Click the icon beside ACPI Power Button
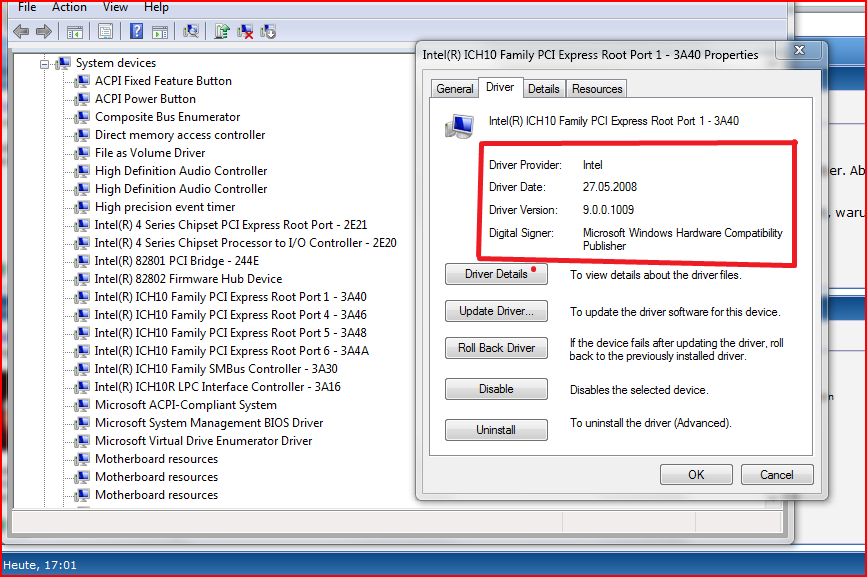This screenshot has height=577, width=867. 82,99
